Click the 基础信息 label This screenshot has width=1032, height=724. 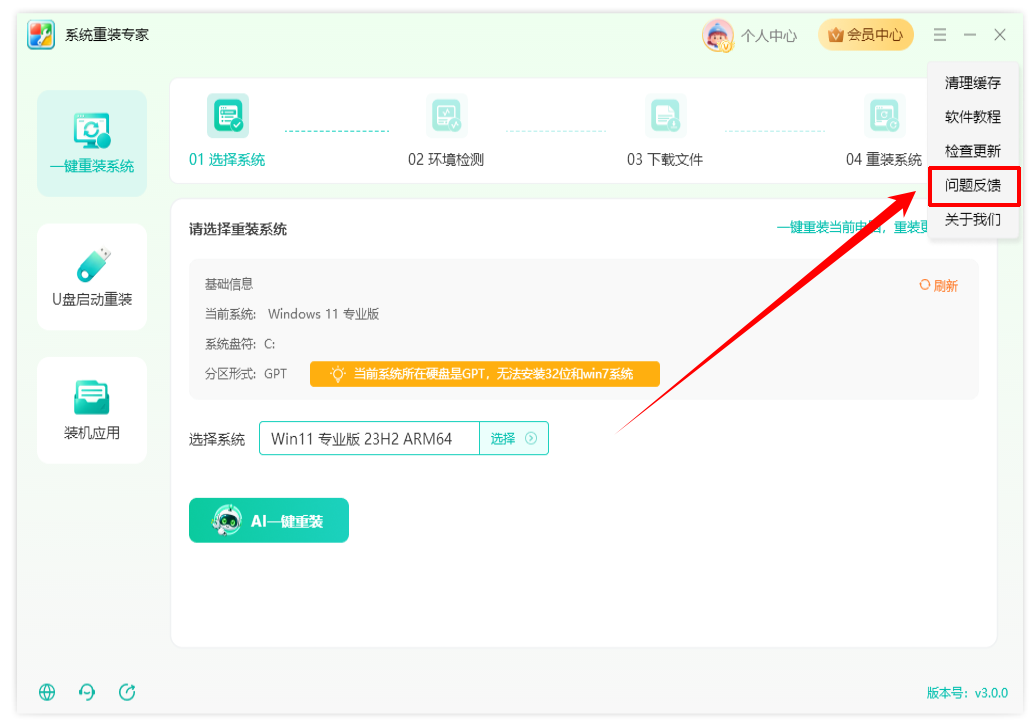pyautogui.click(x=228, y=284)
